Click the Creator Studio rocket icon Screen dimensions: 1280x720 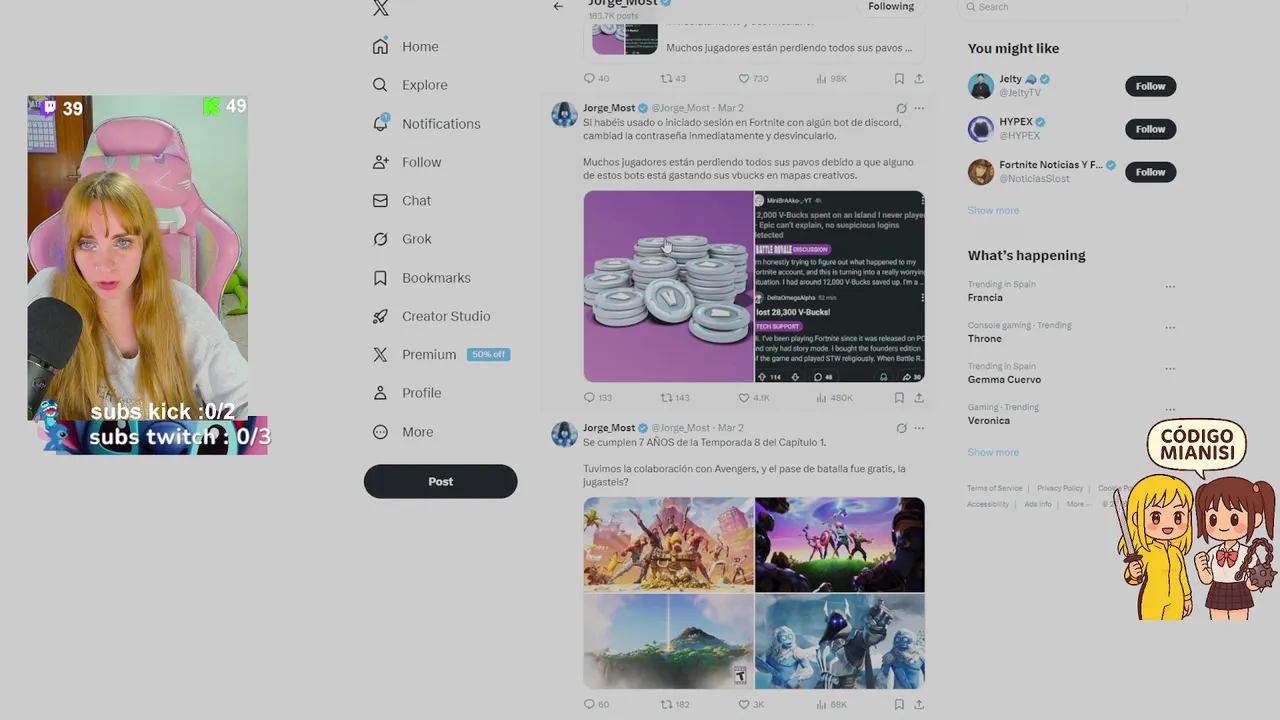(x=380, y=316)
